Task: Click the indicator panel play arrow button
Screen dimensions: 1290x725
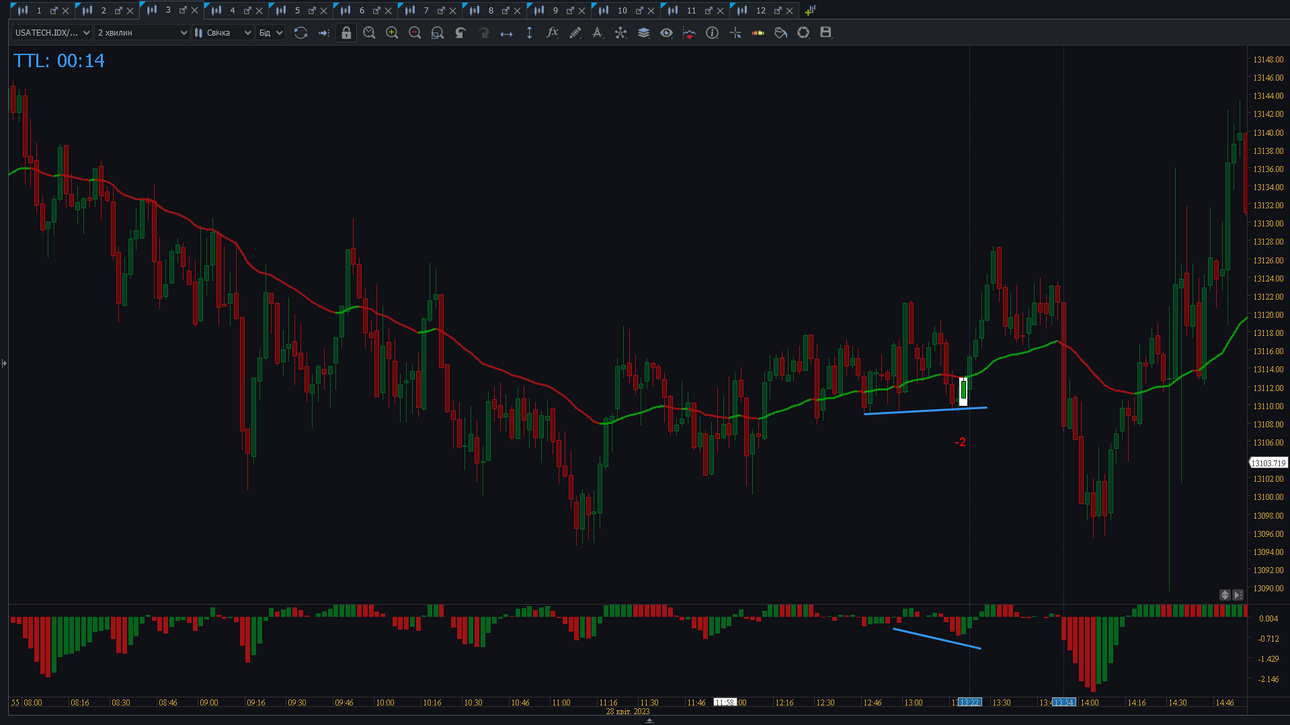Action: coord(1238,595)
